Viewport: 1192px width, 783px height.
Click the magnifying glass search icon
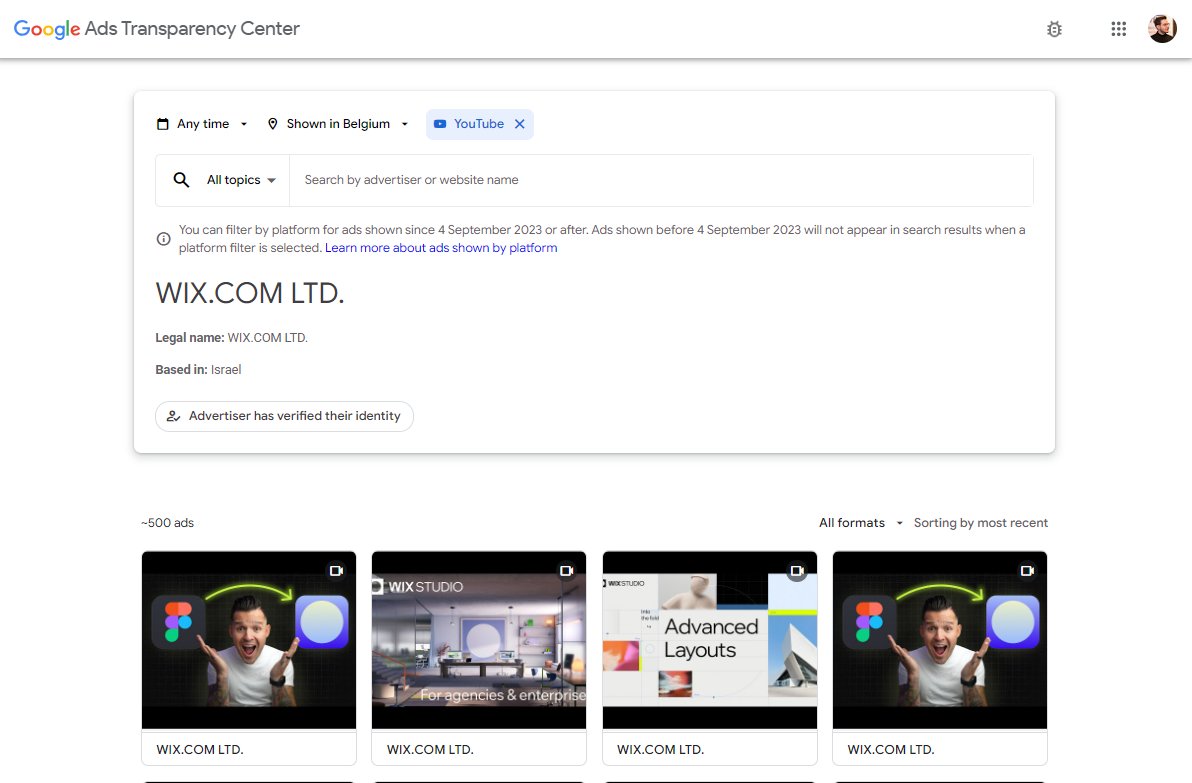(x=181, y=180)
